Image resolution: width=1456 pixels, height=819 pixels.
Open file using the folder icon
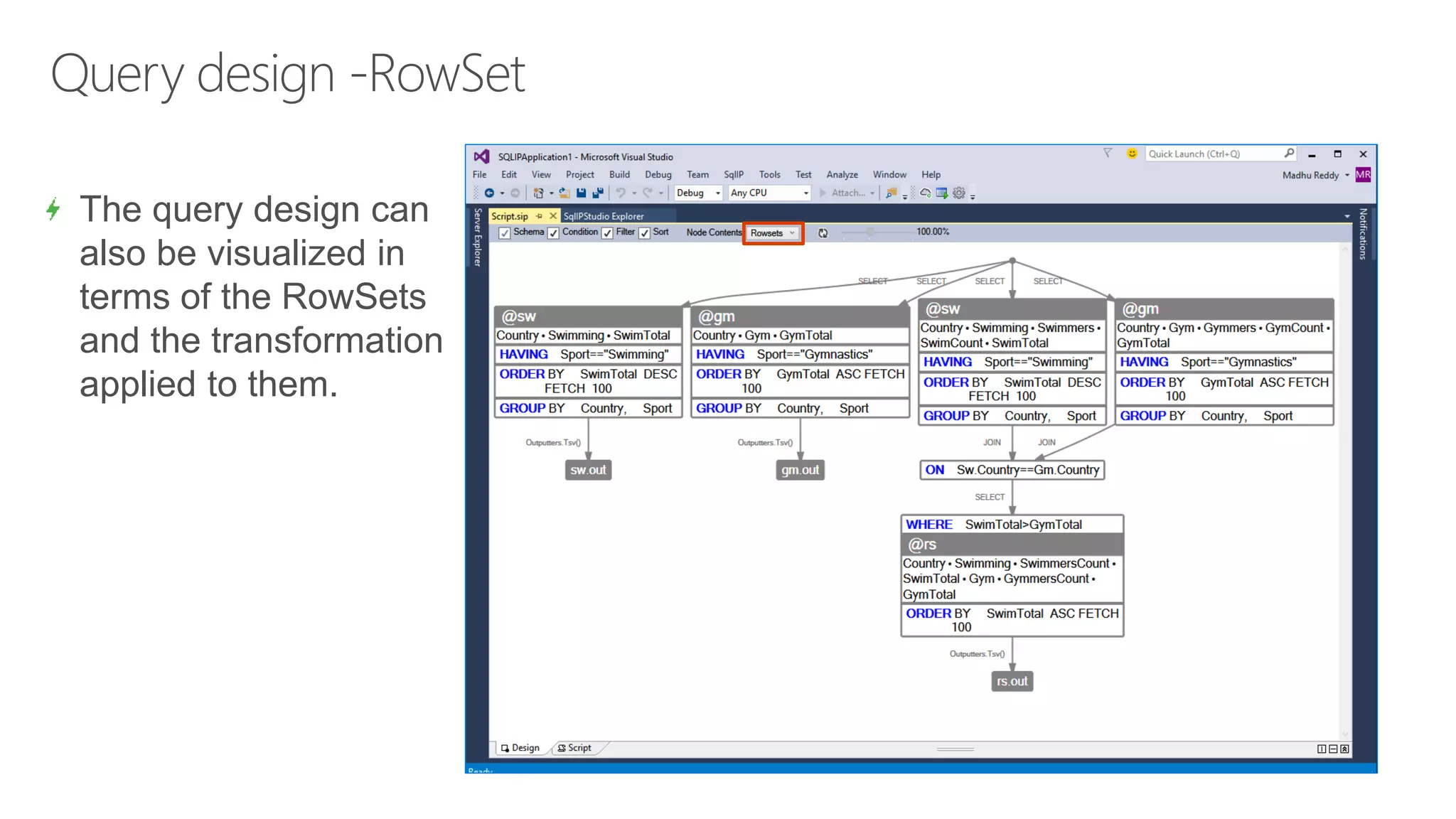click(x=564, y=193)
